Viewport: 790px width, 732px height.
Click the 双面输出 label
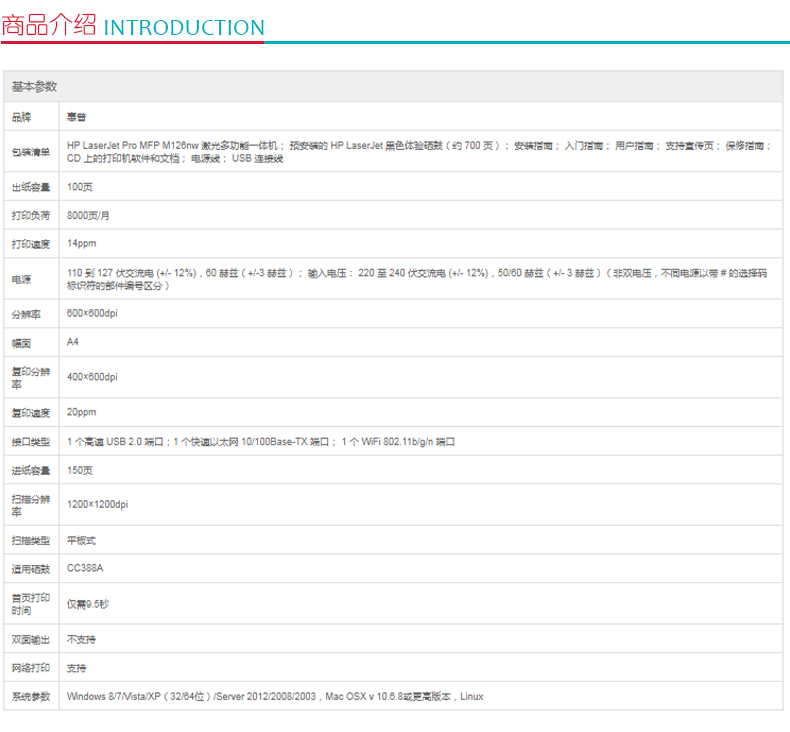tap(31, 640)
